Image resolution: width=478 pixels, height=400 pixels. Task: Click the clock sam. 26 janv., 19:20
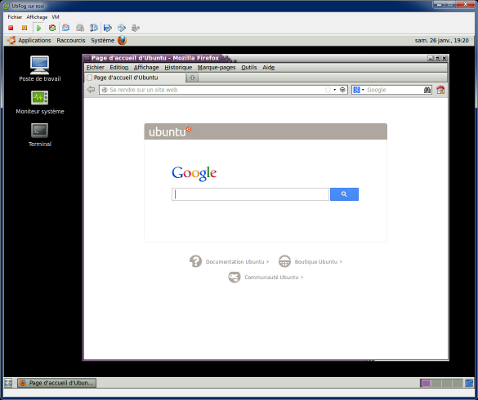click(442, 40)
